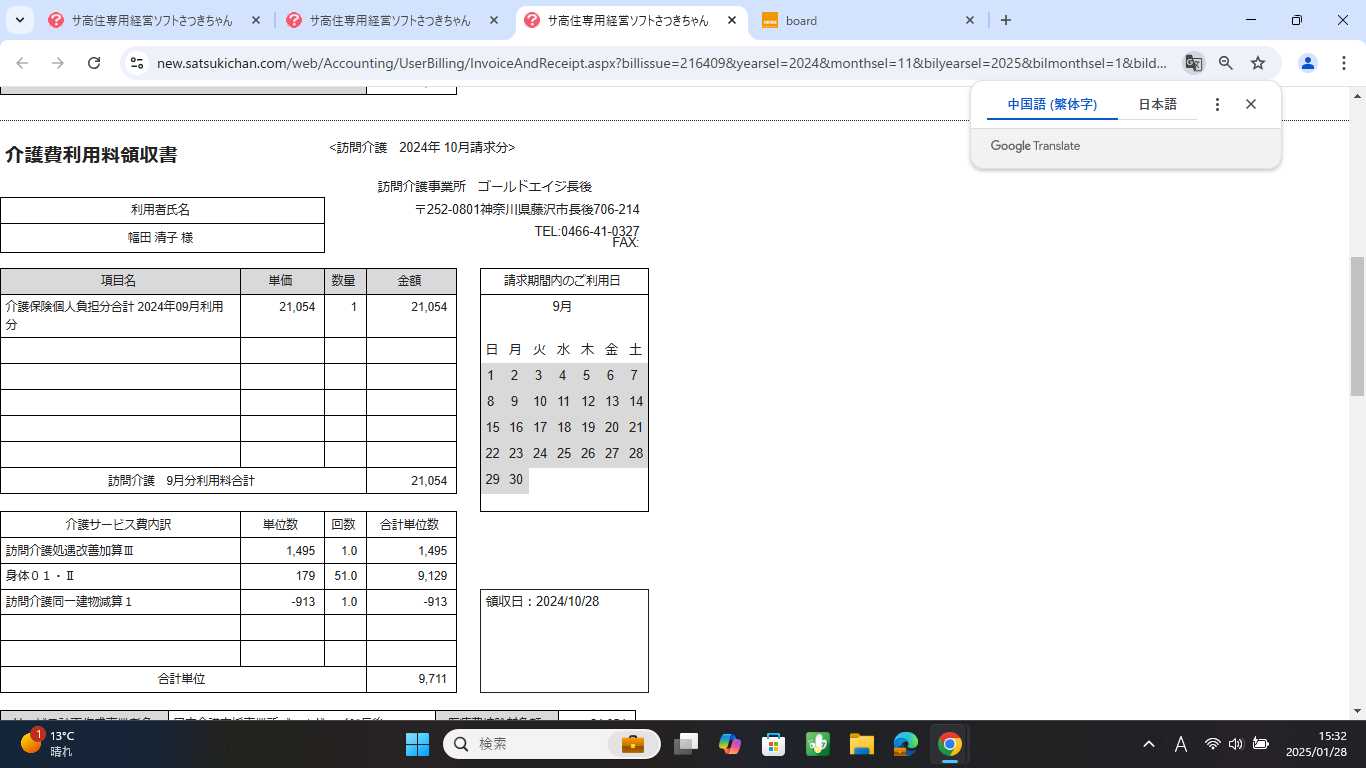Click the Google Translate icon in address bar
This screenshot has height=768, width=1366.
tap(1193, 63)
